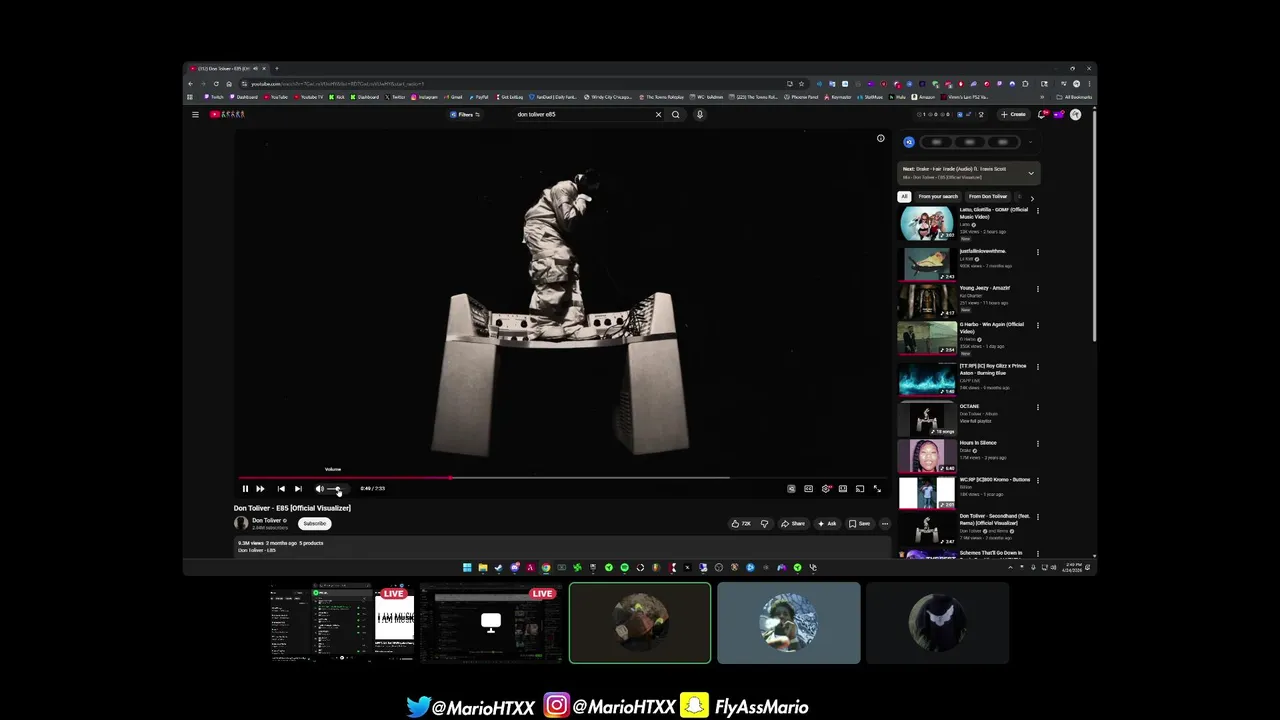Reload the browser page

216,84
